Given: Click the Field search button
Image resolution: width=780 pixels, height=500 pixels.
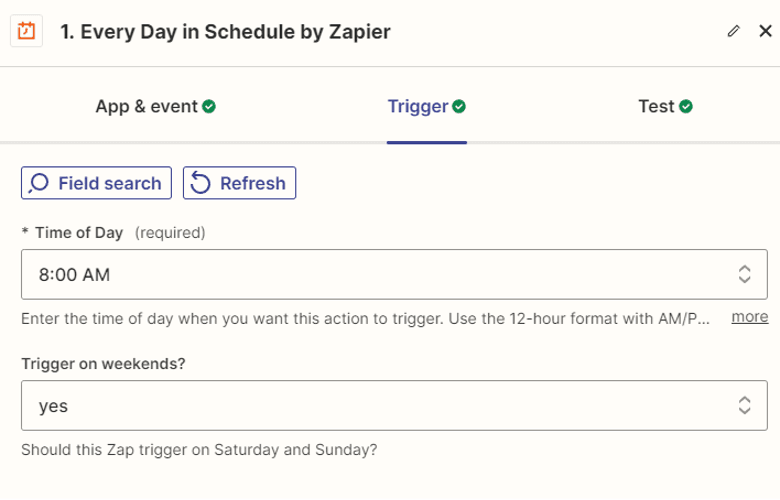Looking at the screenshot, I should [97, 183].
